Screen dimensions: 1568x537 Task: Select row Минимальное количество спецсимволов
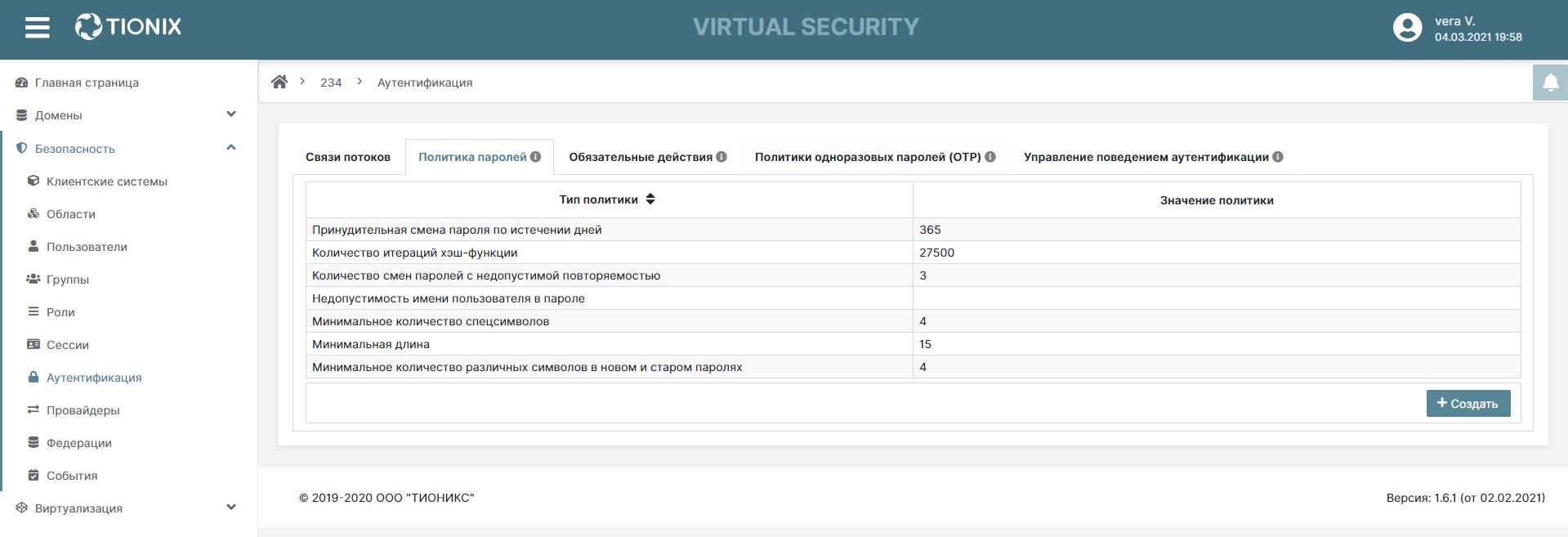(913, 321)
